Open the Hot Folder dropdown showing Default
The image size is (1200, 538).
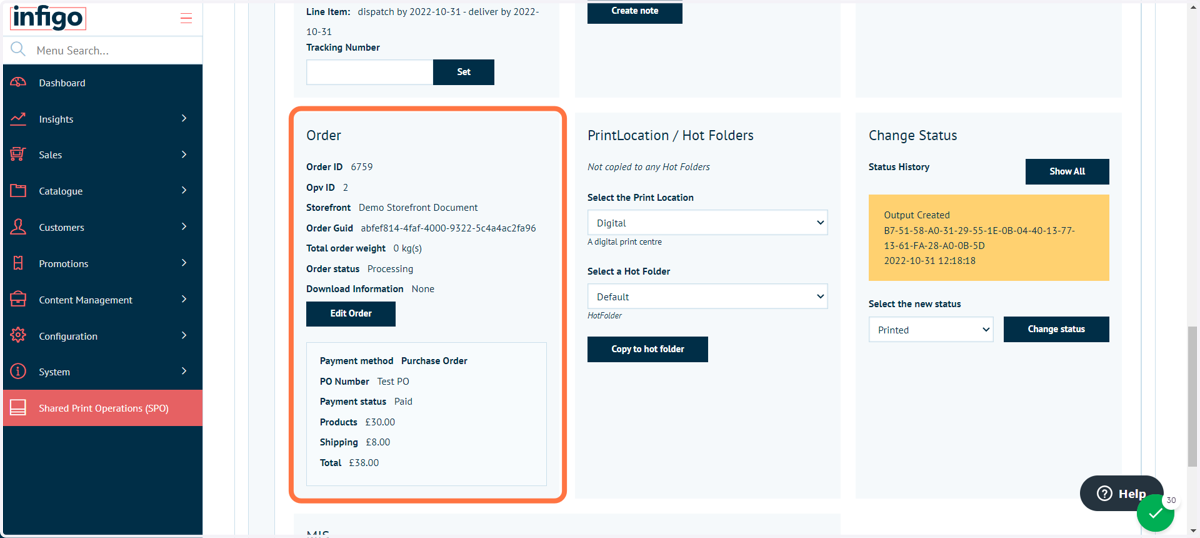coord(707,296)
